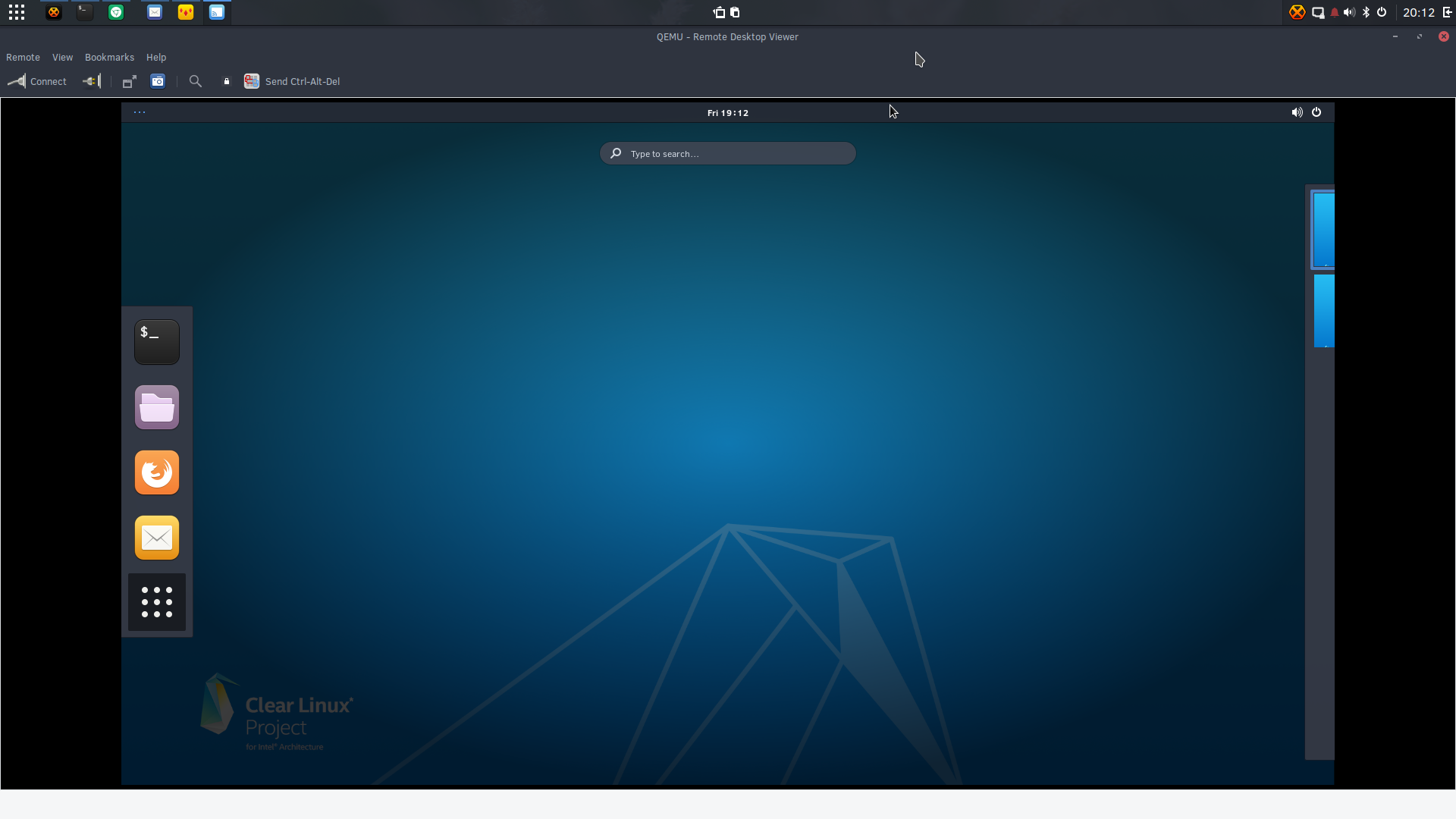The width and height of the screenshot is (1456, 819).
Task: Select the second workspace thumbnail
Action: point(1324,312)
